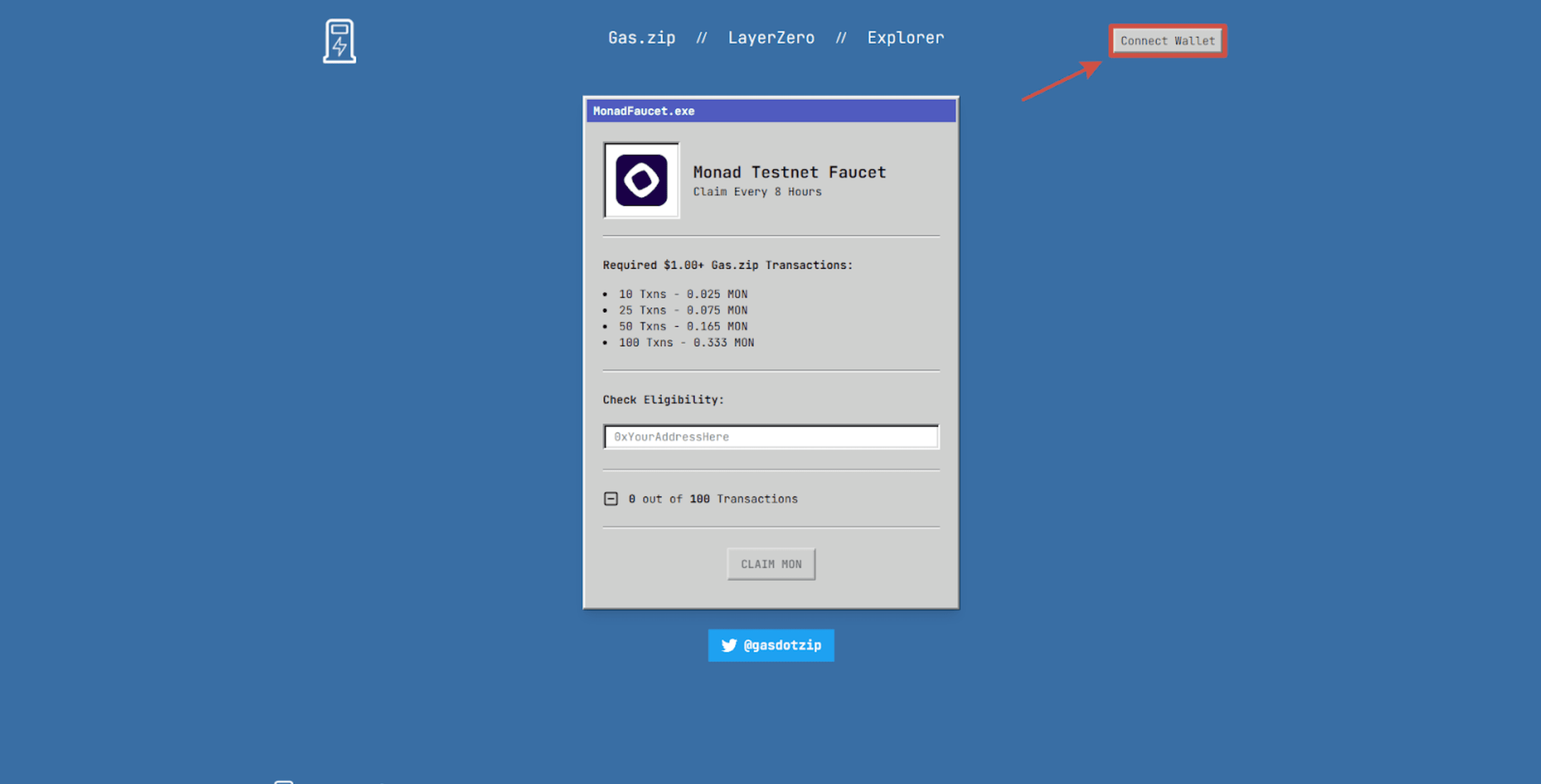Click the gas pump logo icon
The width and height of the screenshot is (1541, 784).
(x=339, y=41)
